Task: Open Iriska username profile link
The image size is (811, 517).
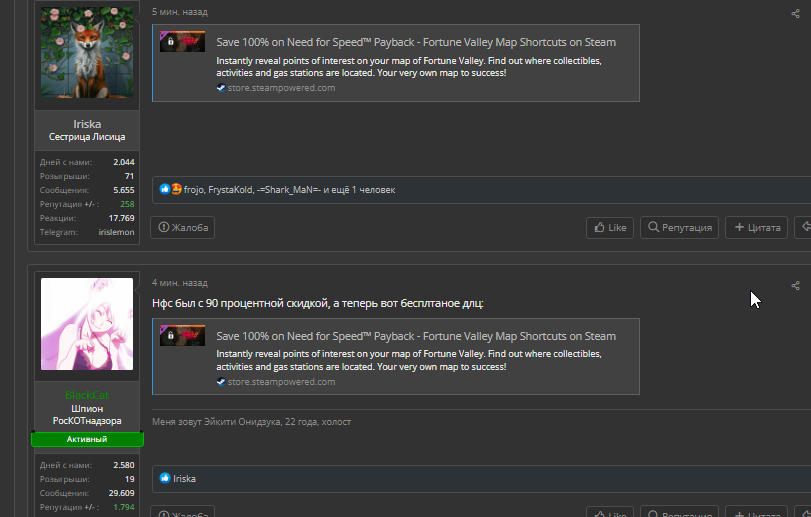Action: coord(87,124)
